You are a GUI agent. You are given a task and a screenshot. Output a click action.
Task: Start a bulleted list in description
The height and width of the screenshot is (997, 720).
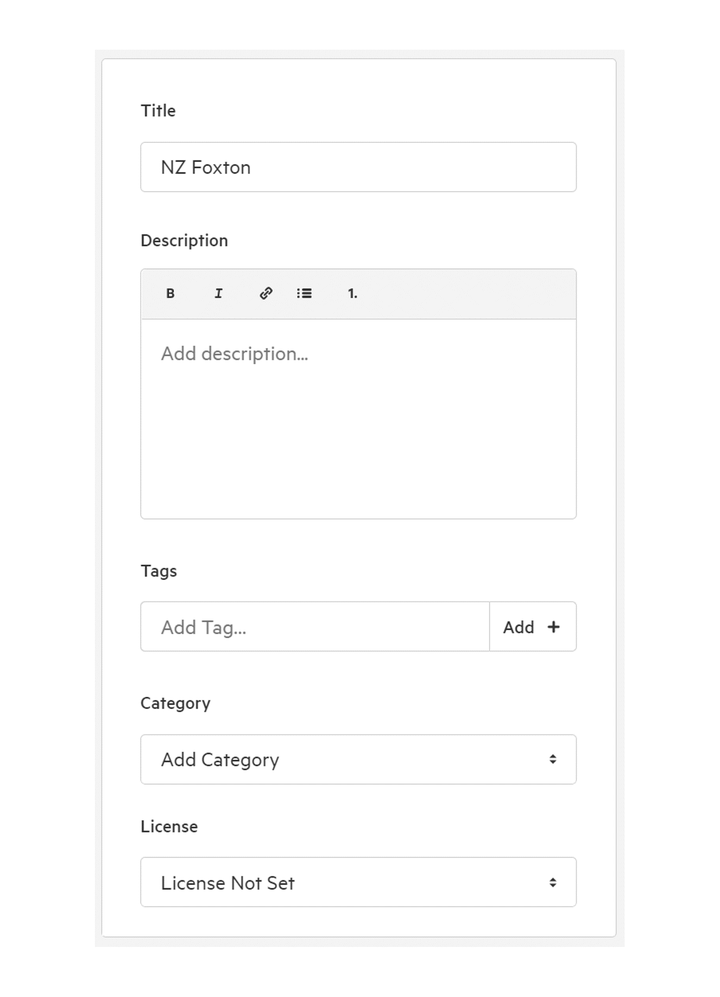pos(304,294)
